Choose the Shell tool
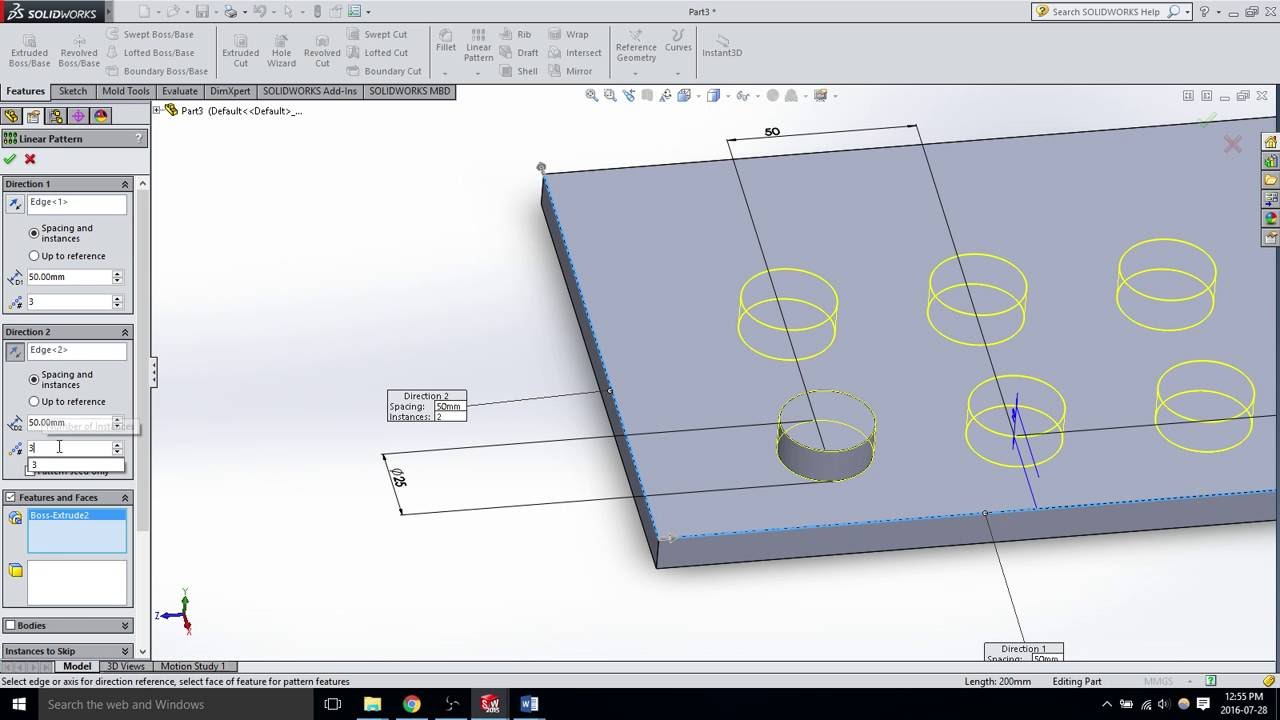The image size is (1280, 720). coord(520,71)
